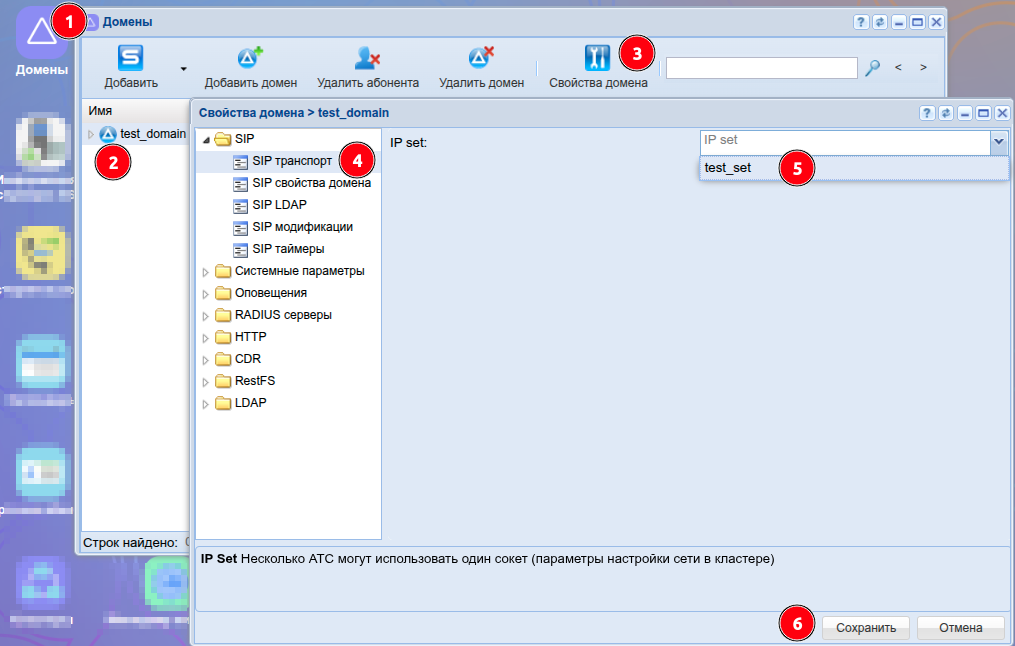
Task: Expand Системные параметры folder
Action: [206, 272]
